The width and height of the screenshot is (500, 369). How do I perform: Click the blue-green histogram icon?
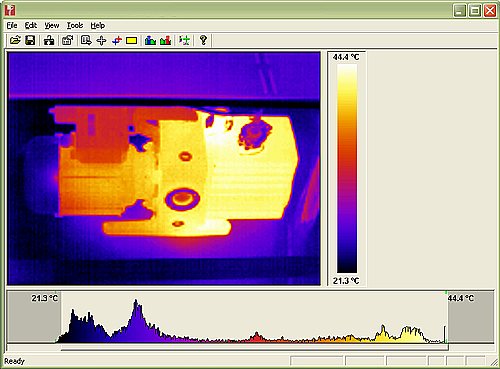(150, 41)
